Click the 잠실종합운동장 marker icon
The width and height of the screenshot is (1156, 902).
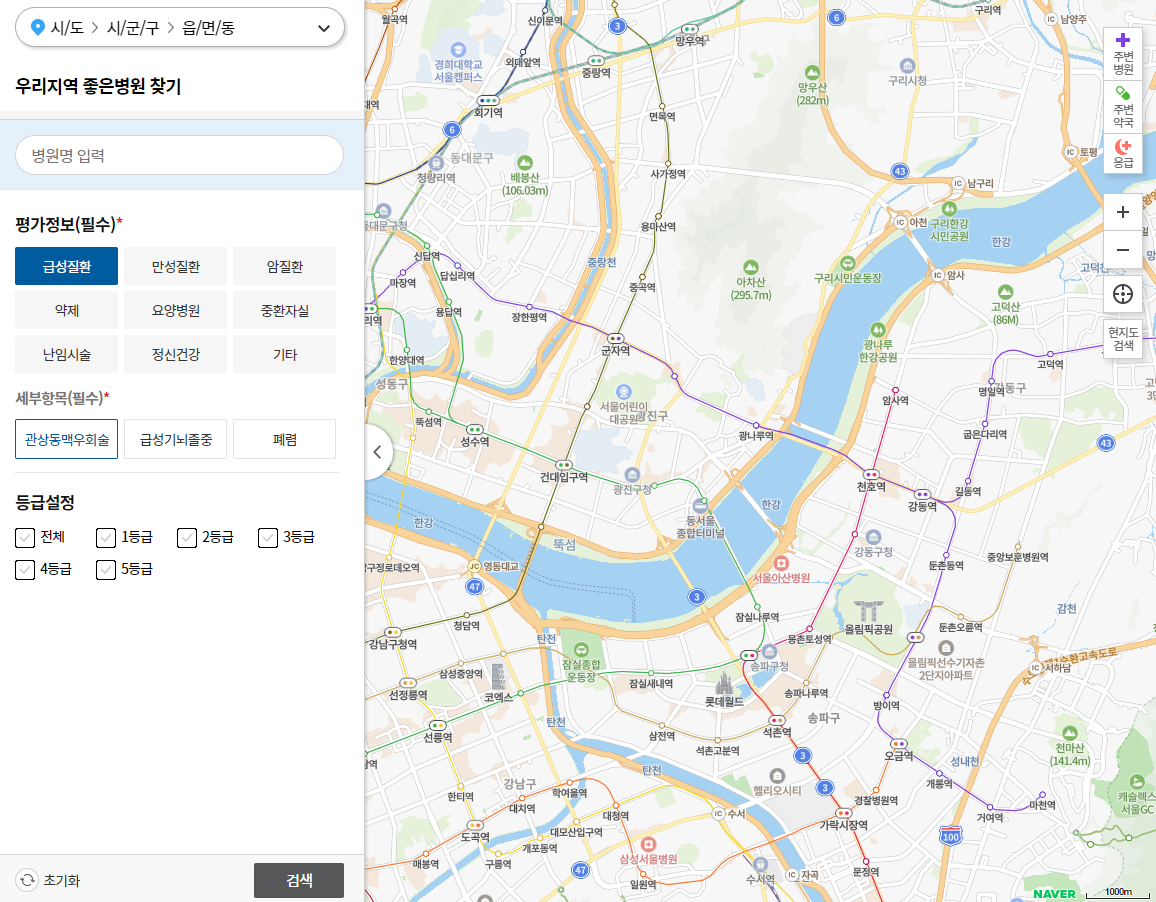click(x=581, y=649)
